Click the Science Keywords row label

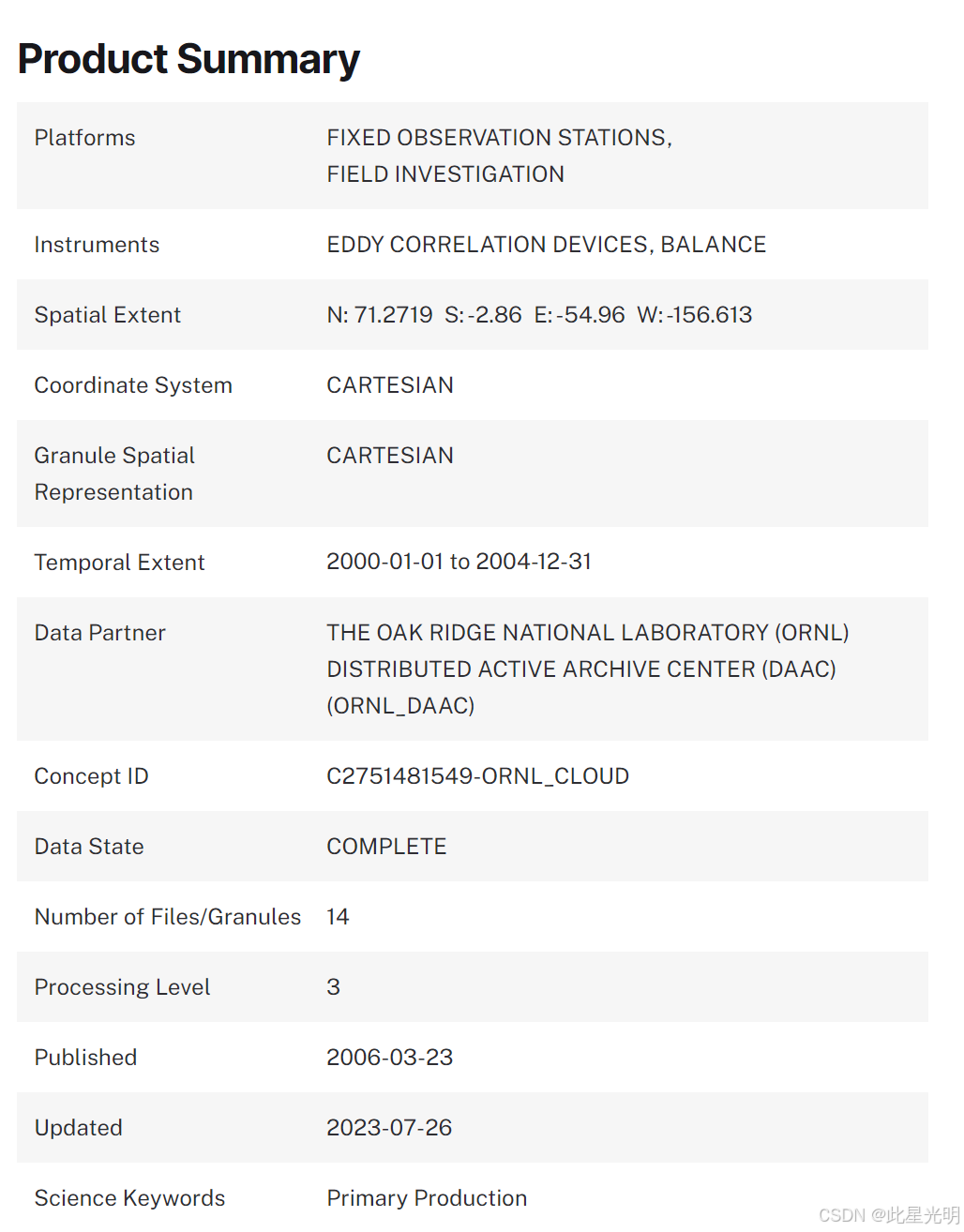pos(129,1198)
